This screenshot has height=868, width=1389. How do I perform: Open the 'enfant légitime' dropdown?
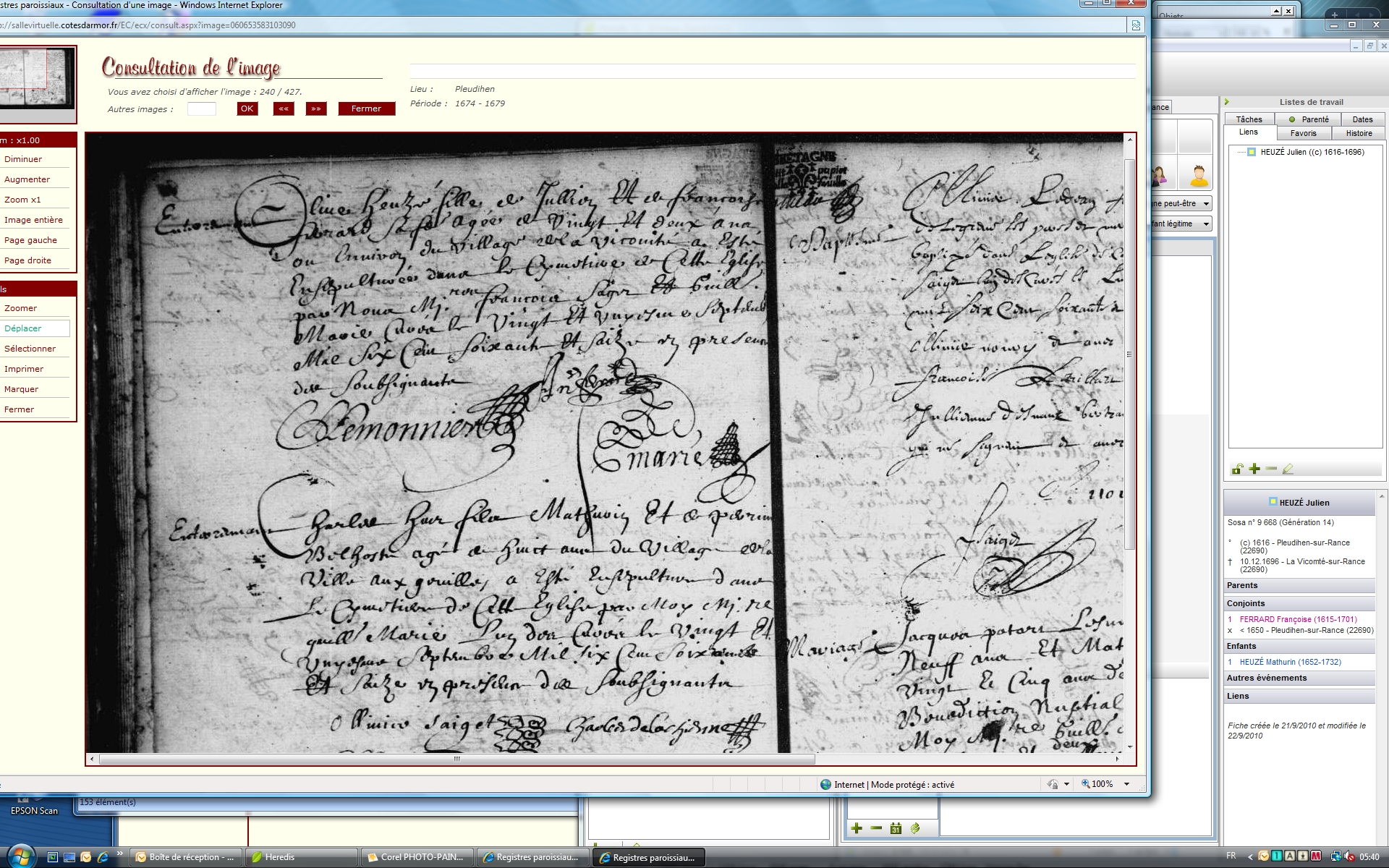pyautogui.click(x=1206, y=224)
